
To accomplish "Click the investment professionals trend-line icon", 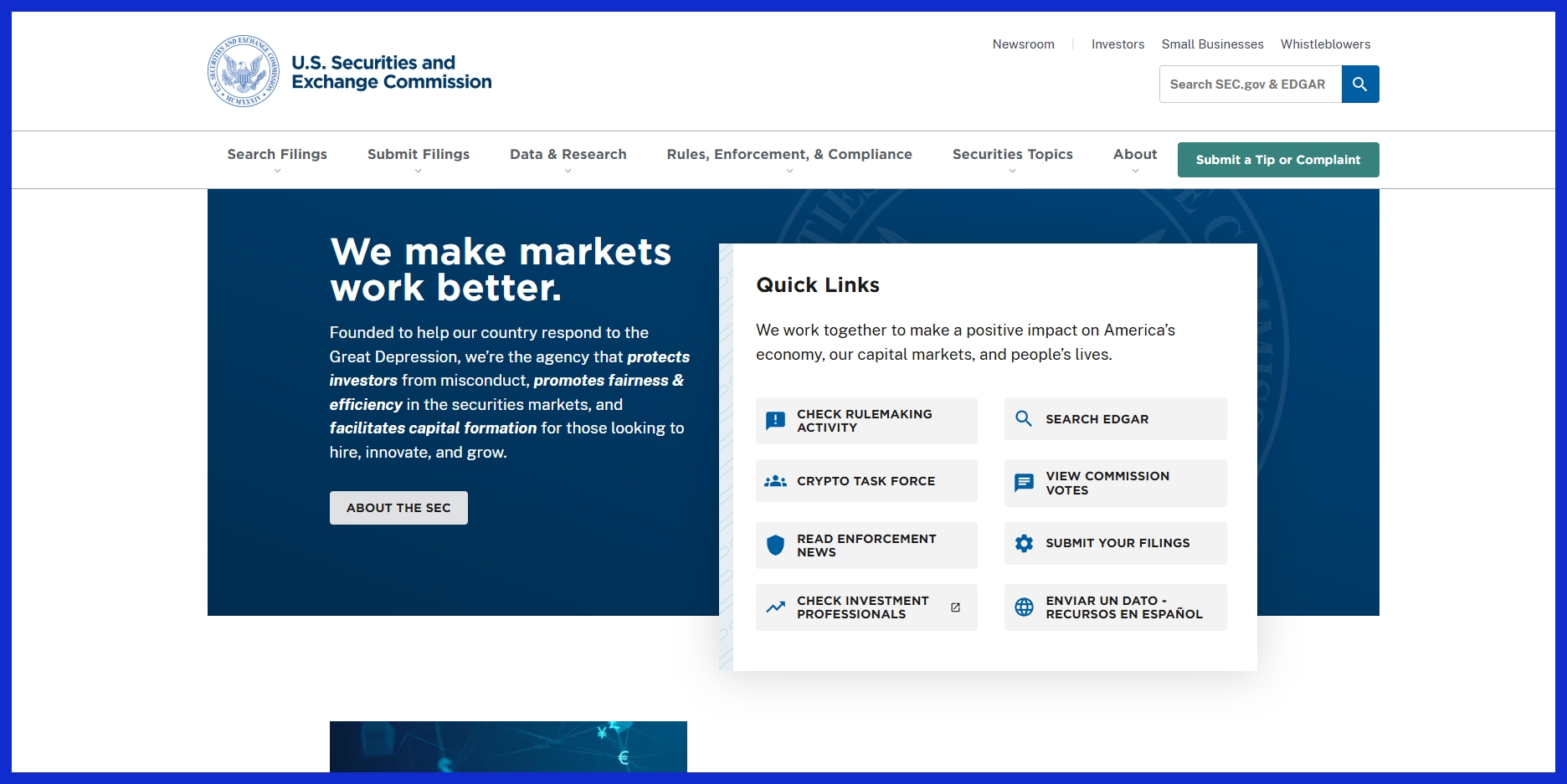I will coord(776,607).
